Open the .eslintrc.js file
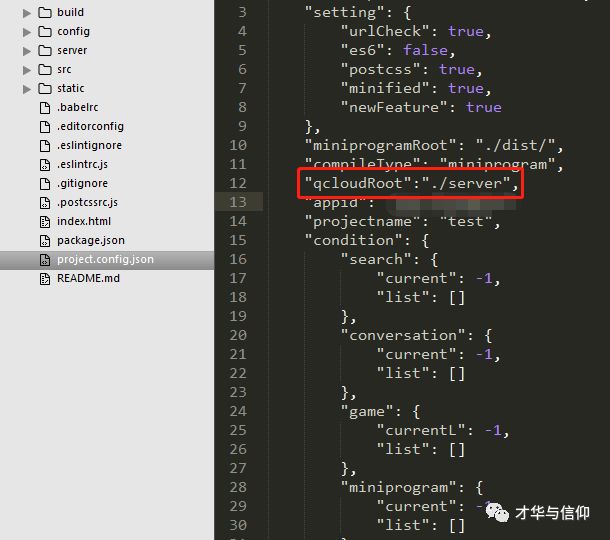 82,164
